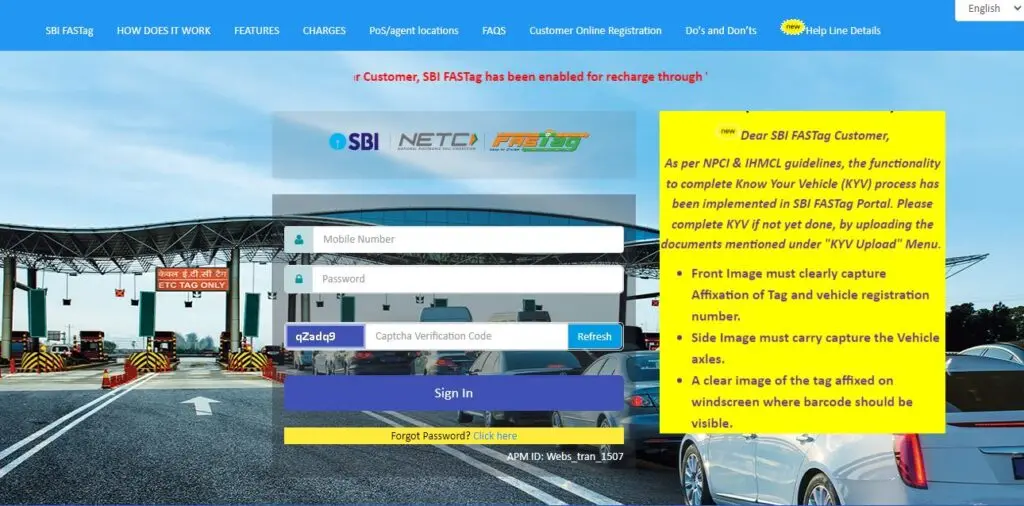Image resolution: width=1024 pixels, height=506 pixels.
Task: Click the Dear SBI FASTag Customer heading
Action: (x=814, y=136)
